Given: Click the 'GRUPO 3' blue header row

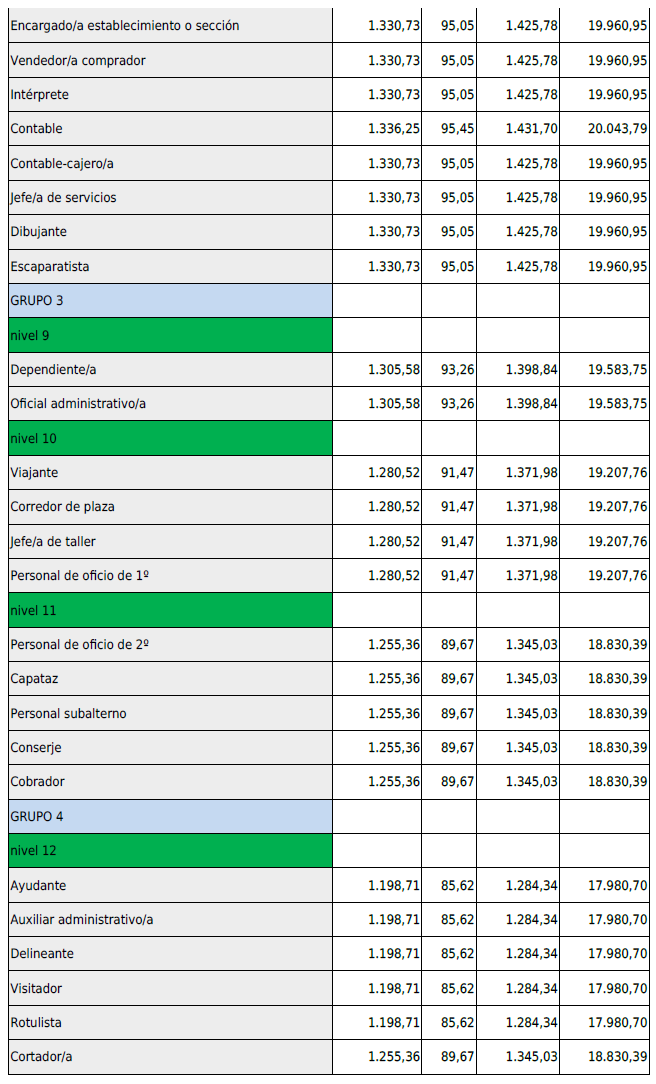Looking at the screenshot, I should click(x=170, y=300).
